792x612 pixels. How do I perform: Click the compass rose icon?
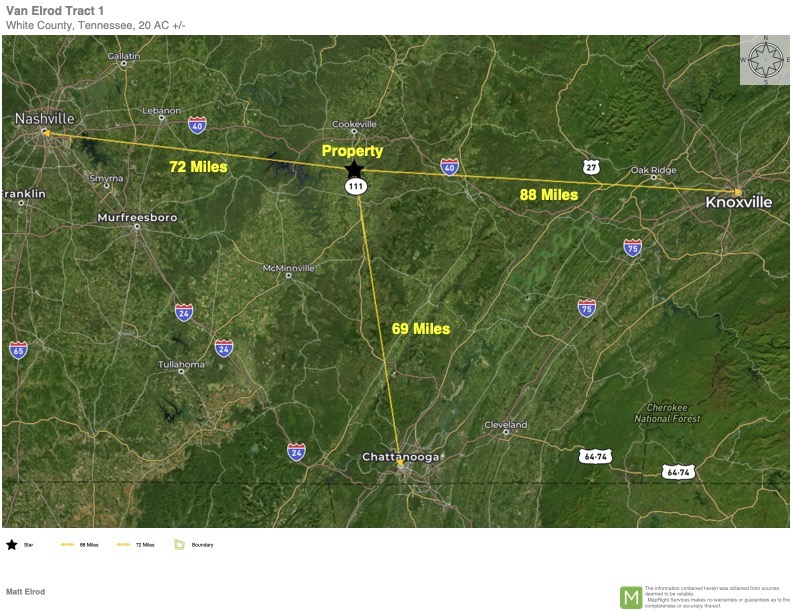765,60
